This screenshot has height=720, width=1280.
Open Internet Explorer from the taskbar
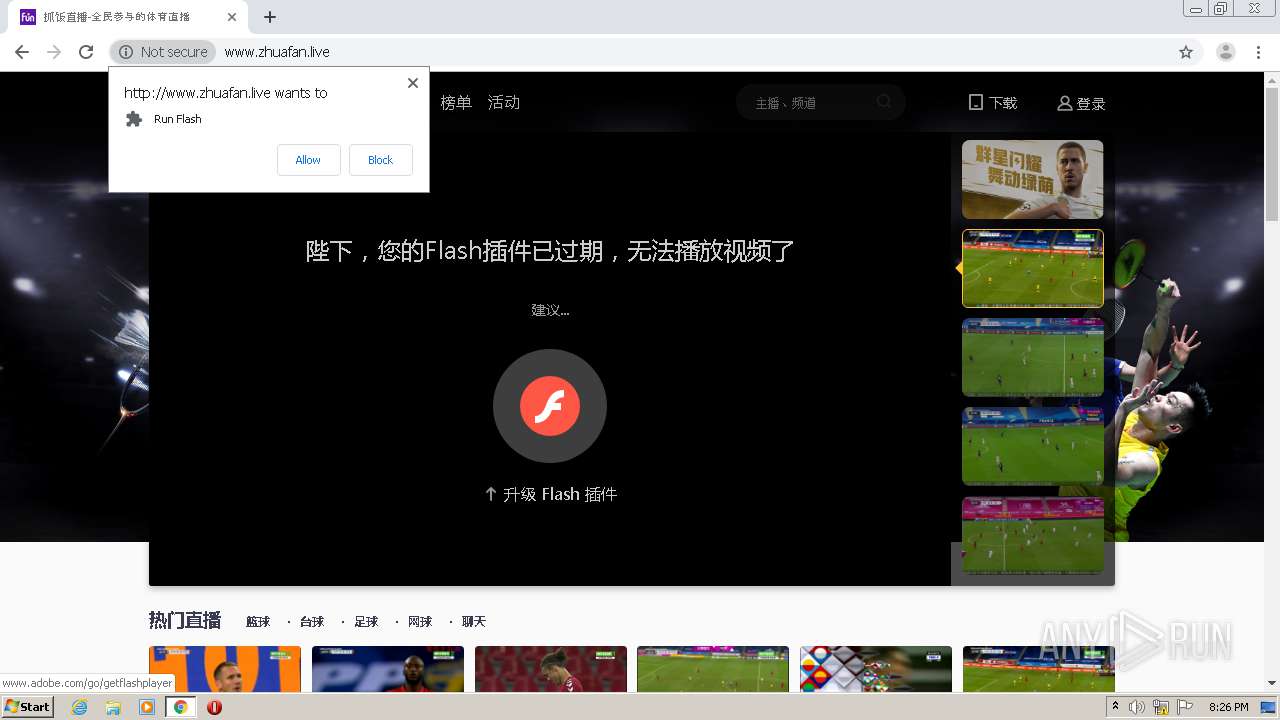79,707
